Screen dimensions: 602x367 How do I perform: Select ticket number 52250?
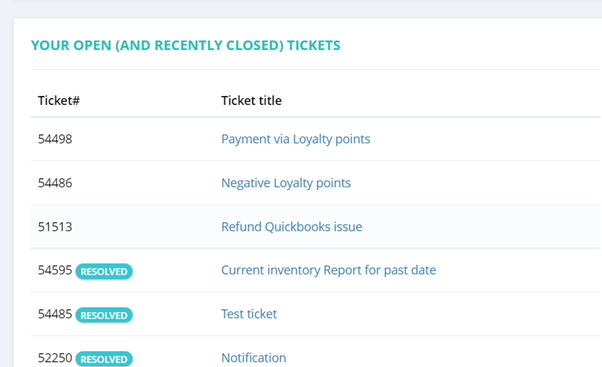(55, 358)
